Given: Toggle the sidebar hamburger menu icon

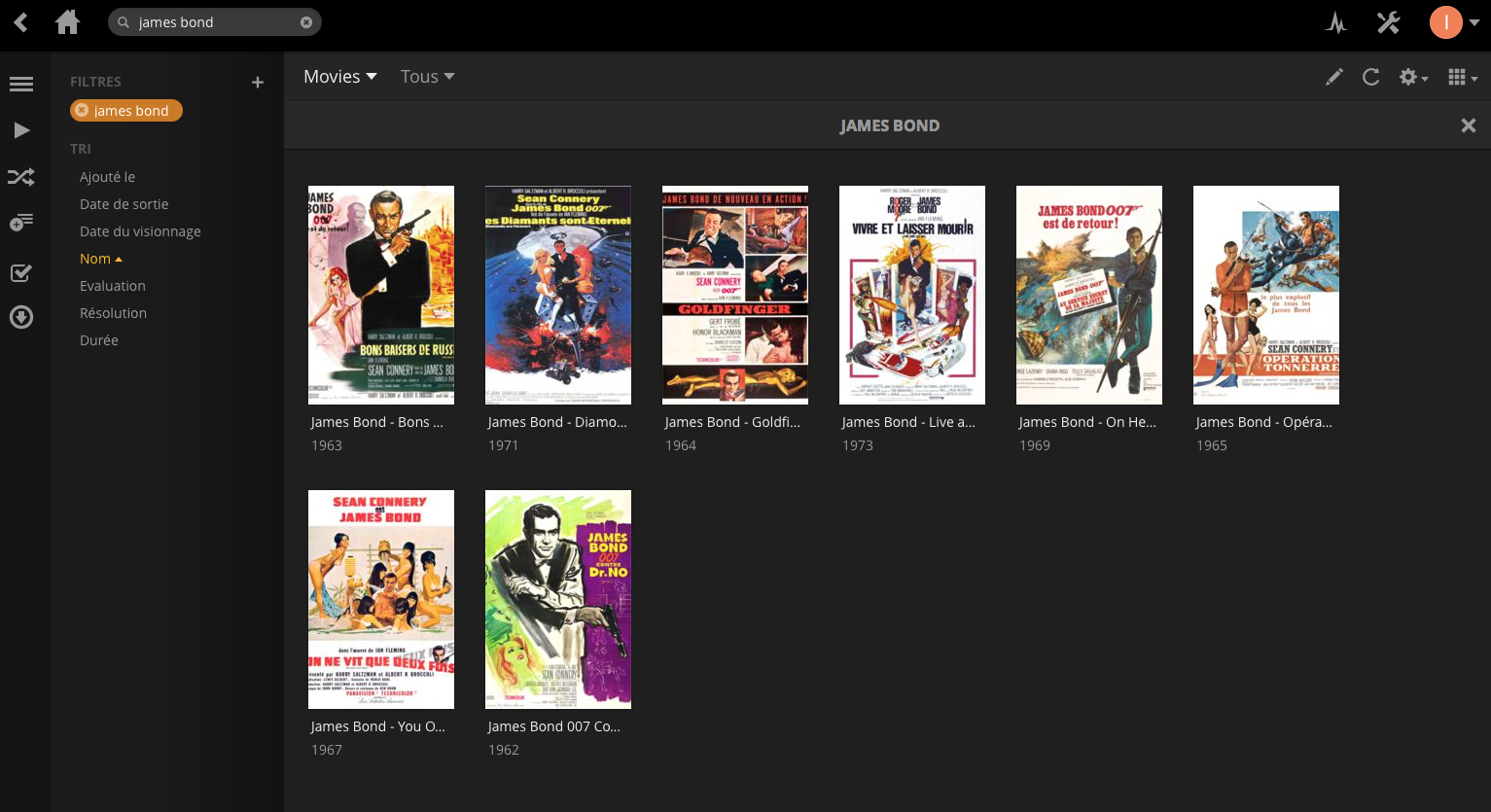Looking at the screenshot, I should tap(21, 85).
